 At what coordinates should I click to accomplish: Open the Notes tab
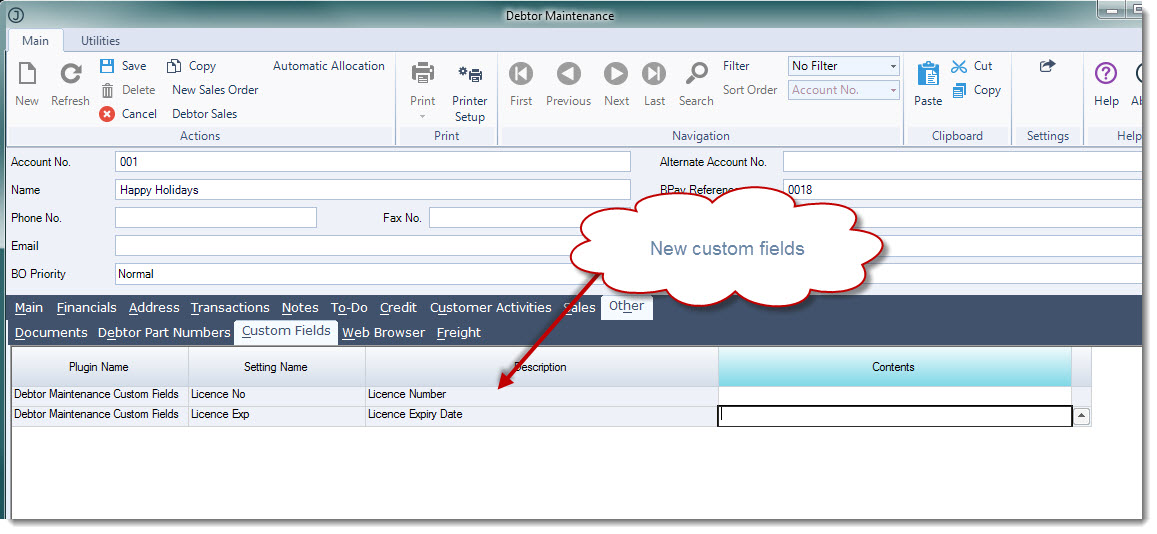pyautogui.click(x=300, y=308)
